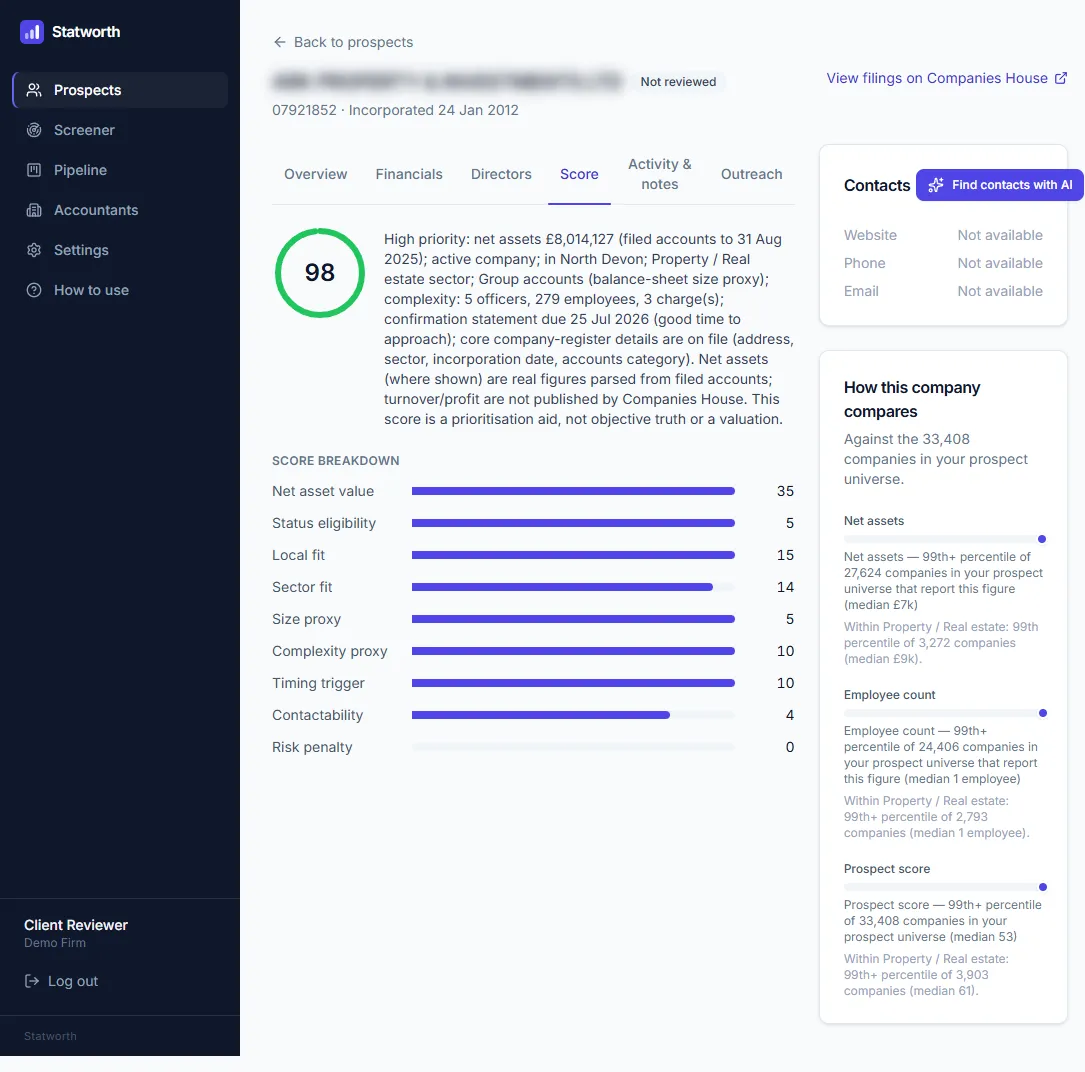Click the Timing trigger label
The height and width of the screenshot is (1072, 1085).
318,683
